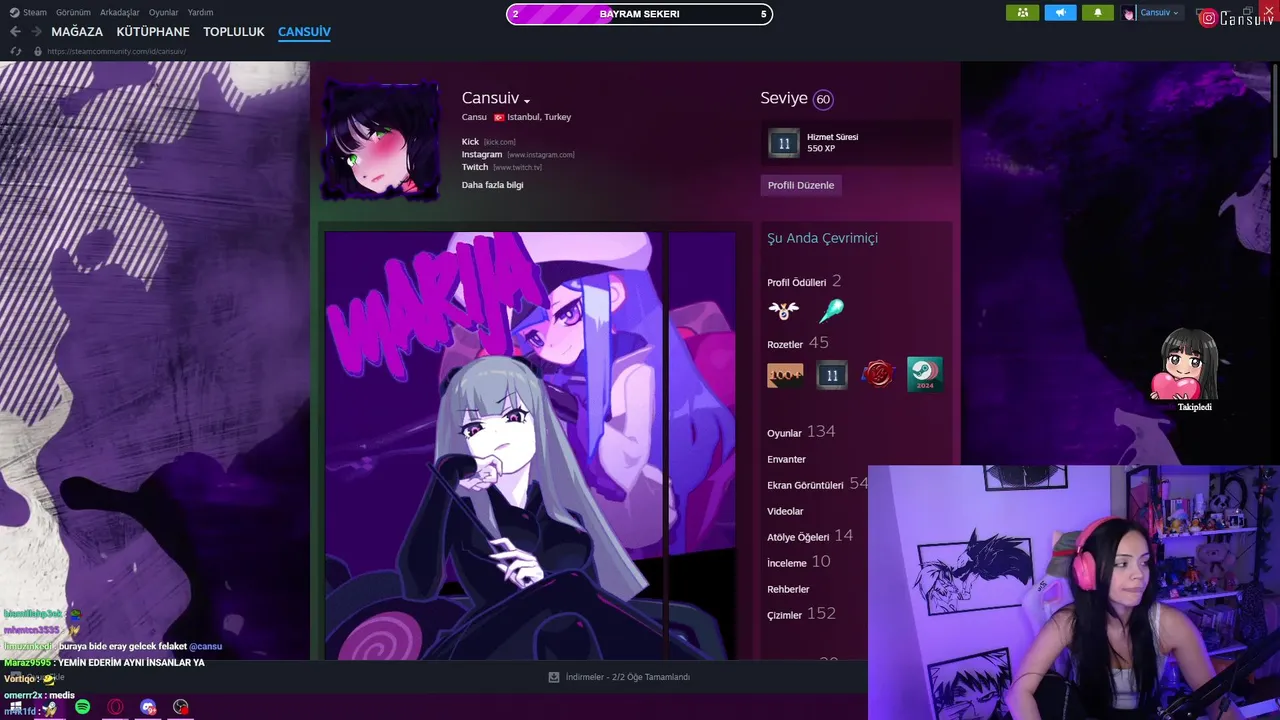Open the Windows Start button
This screenshot has width=1280, height=720.
tap(14, 707)
